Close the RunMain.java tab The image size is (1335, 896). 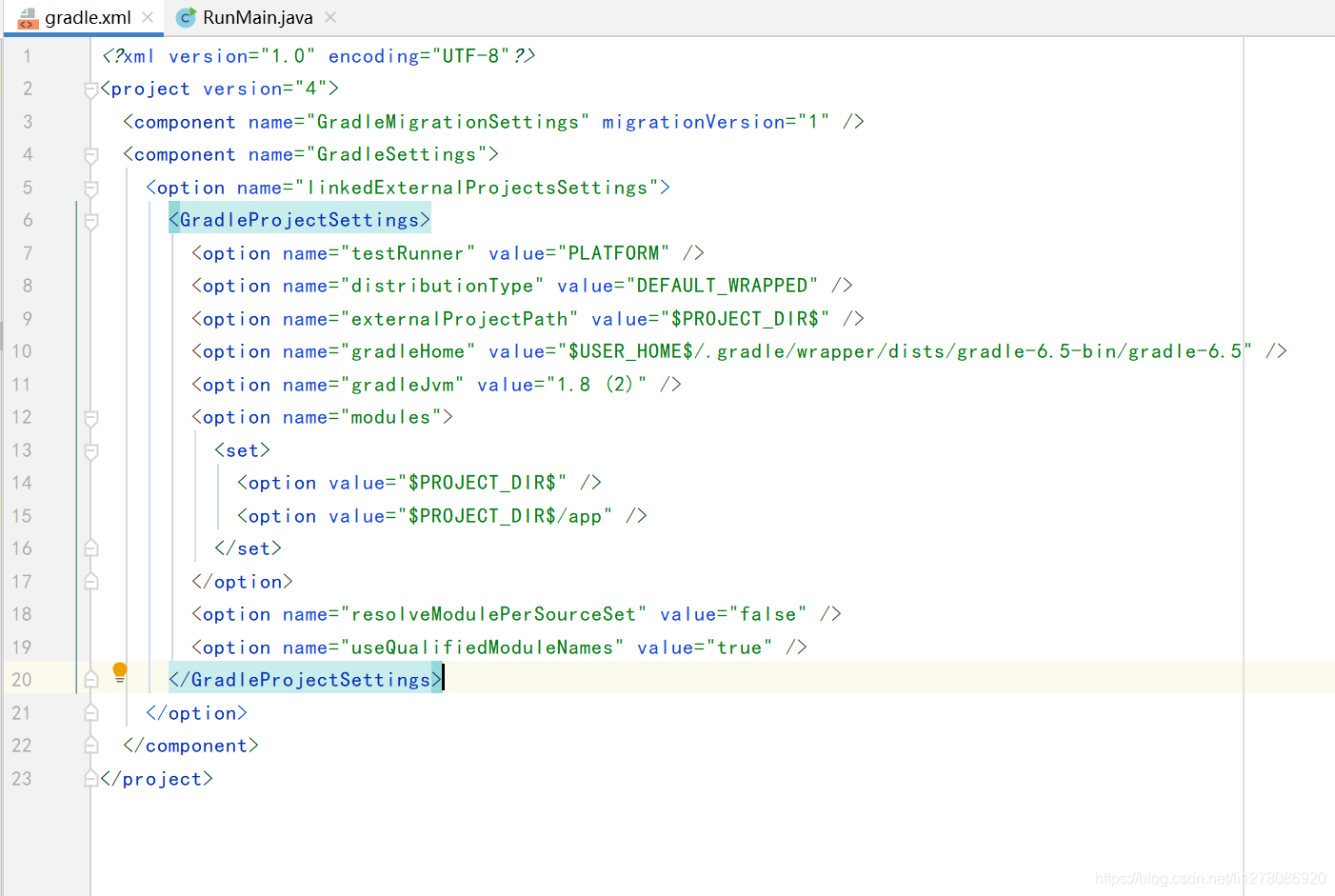point(330,17)
